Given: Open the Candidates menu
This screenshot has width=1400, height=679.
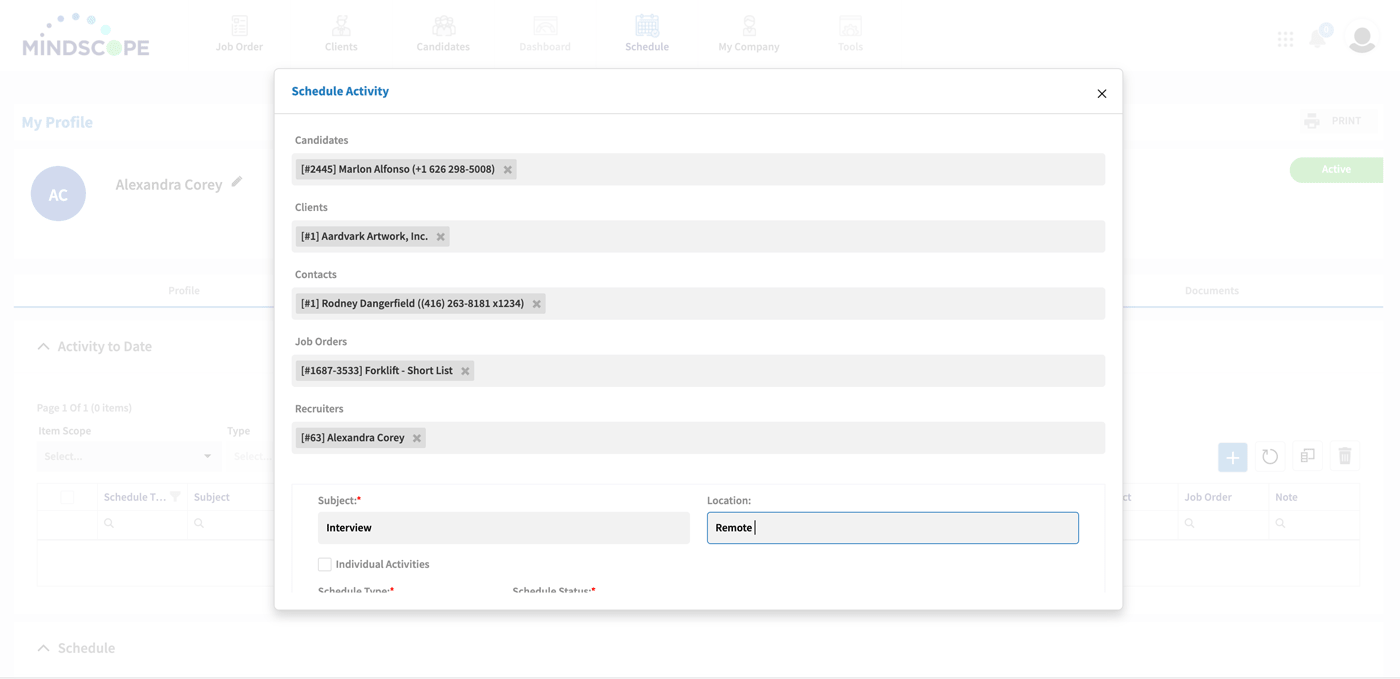Looking at the screenshot, I should click(x=443, y=33).
